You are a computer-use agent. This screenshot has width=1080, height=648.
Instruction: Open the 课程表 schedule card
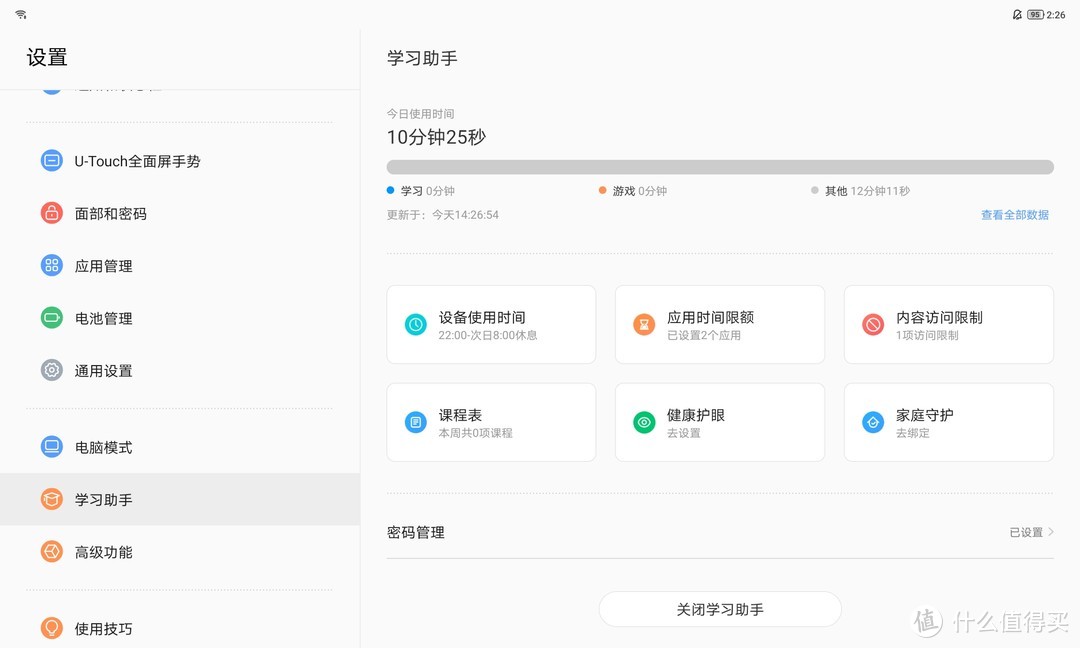[491, 421]
